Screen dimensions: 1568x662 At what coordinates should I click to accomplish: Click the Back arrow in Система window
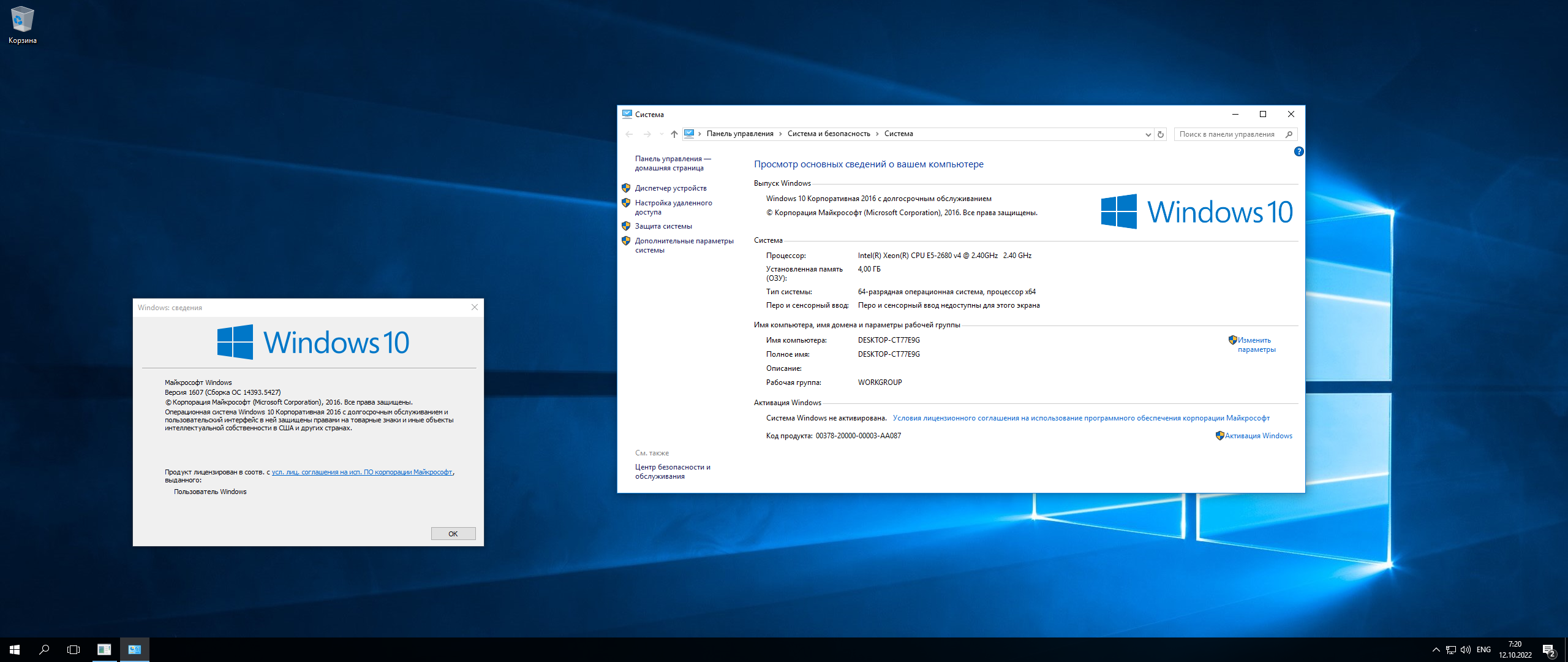pyautogui.click(x=629, y=134)
